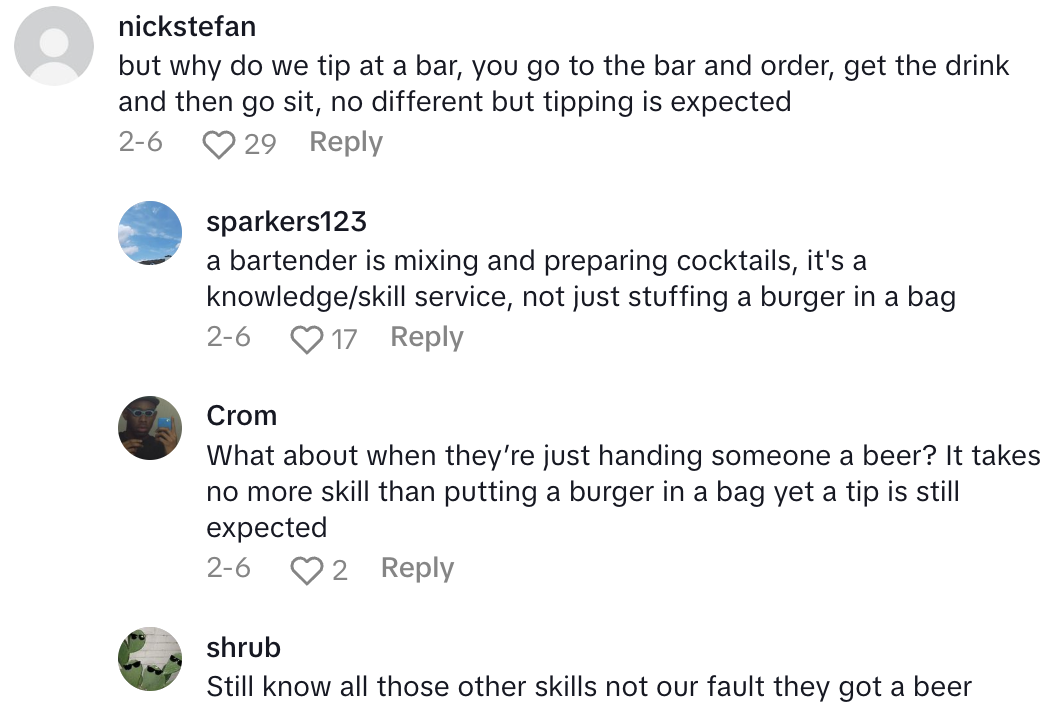The image size is (1052, 712).
Task: Reply to nickstefan's comment
Action: [346, 143]
